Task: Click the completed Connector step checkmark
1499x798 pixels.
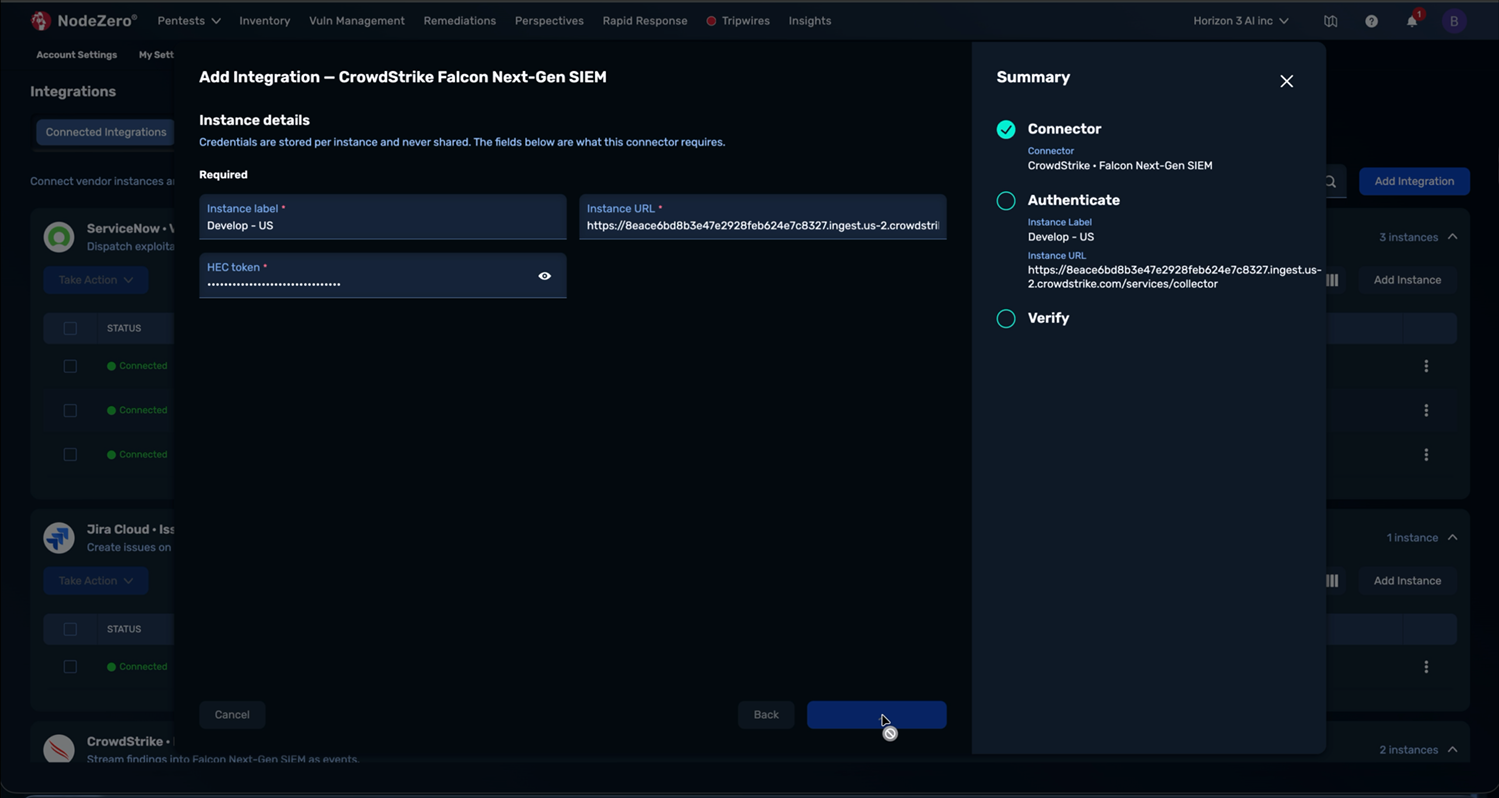Action: pyautogui.click(x=1006, y=129)
